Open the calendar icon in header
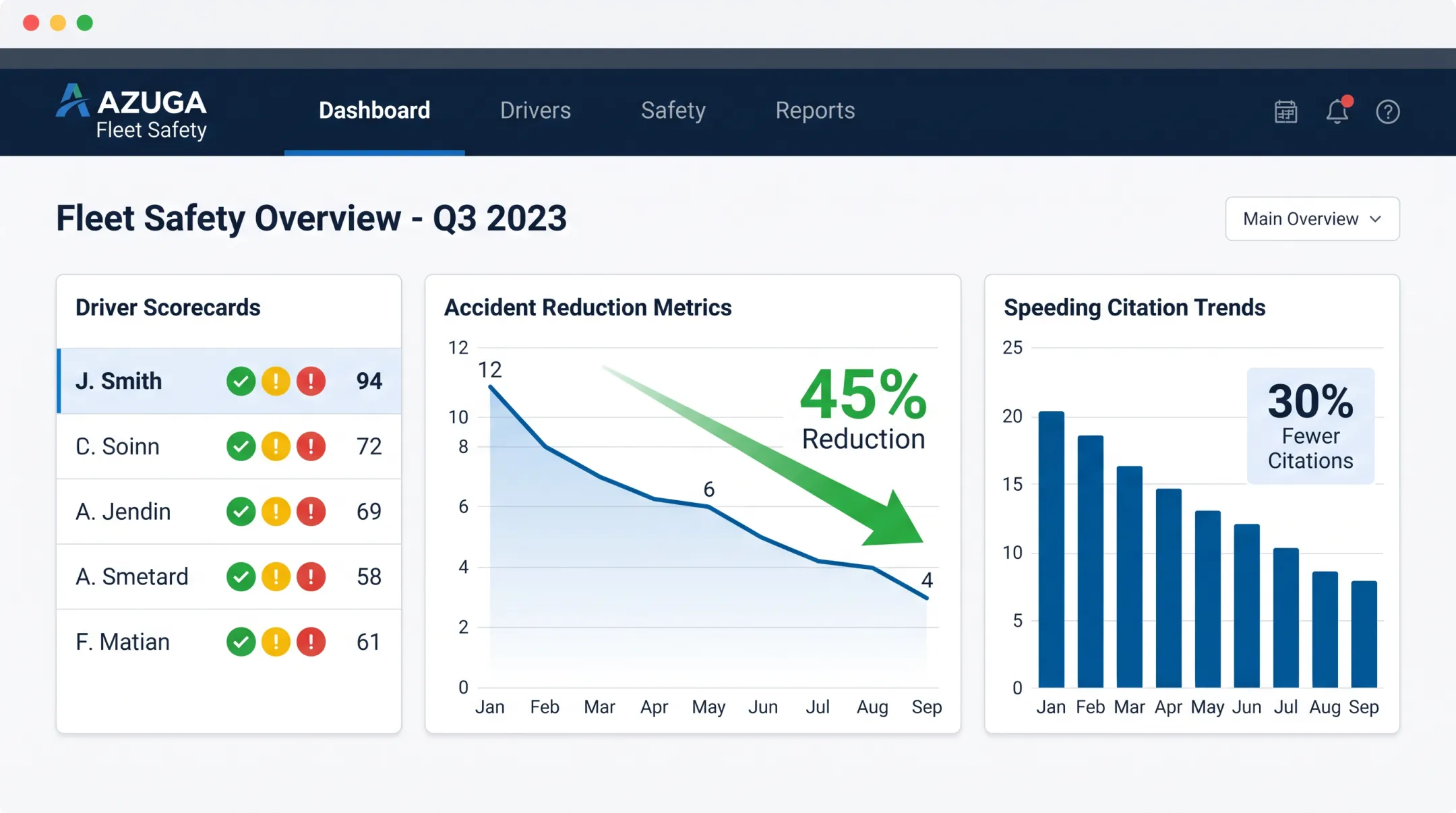This screenshot has height=813, width=1456. (x=1285, y=111)
